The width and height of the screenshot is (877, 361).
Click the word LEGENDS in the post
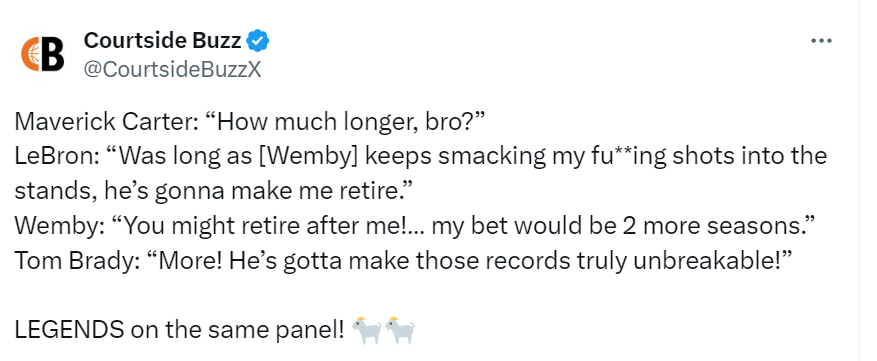pos(69,330)
